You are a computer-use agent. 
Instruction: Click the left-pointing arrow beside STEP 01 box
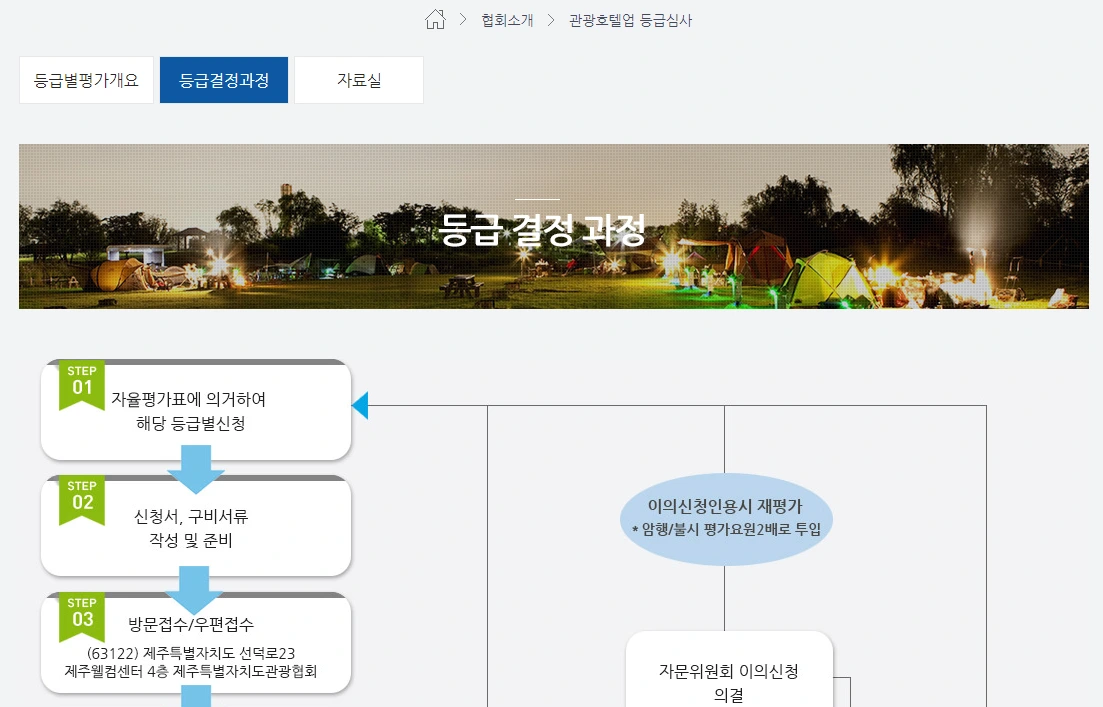[362, 404]
